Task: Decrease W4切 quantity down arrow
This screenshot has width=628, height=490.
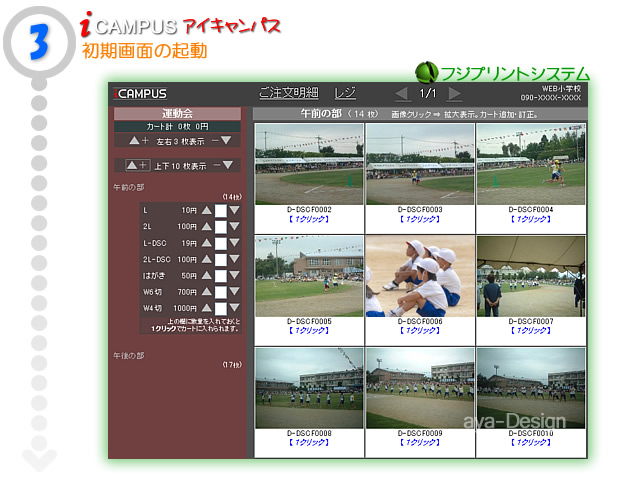Action: point(235,308)
